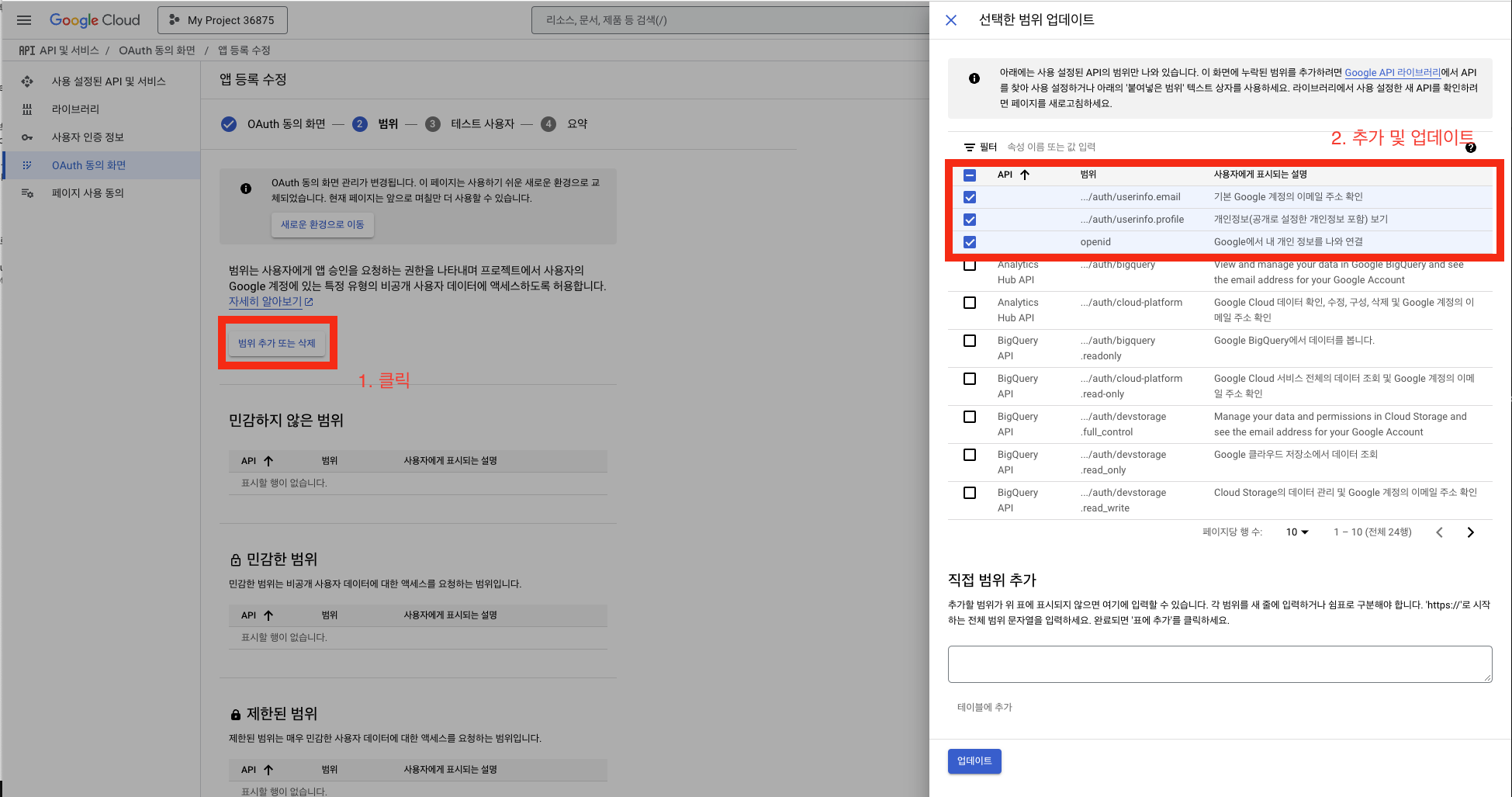Open the page usage agreement sidebar item
Image resolution: width=1512 pixels, height=797 pixels.
click(x=88, y=193)
